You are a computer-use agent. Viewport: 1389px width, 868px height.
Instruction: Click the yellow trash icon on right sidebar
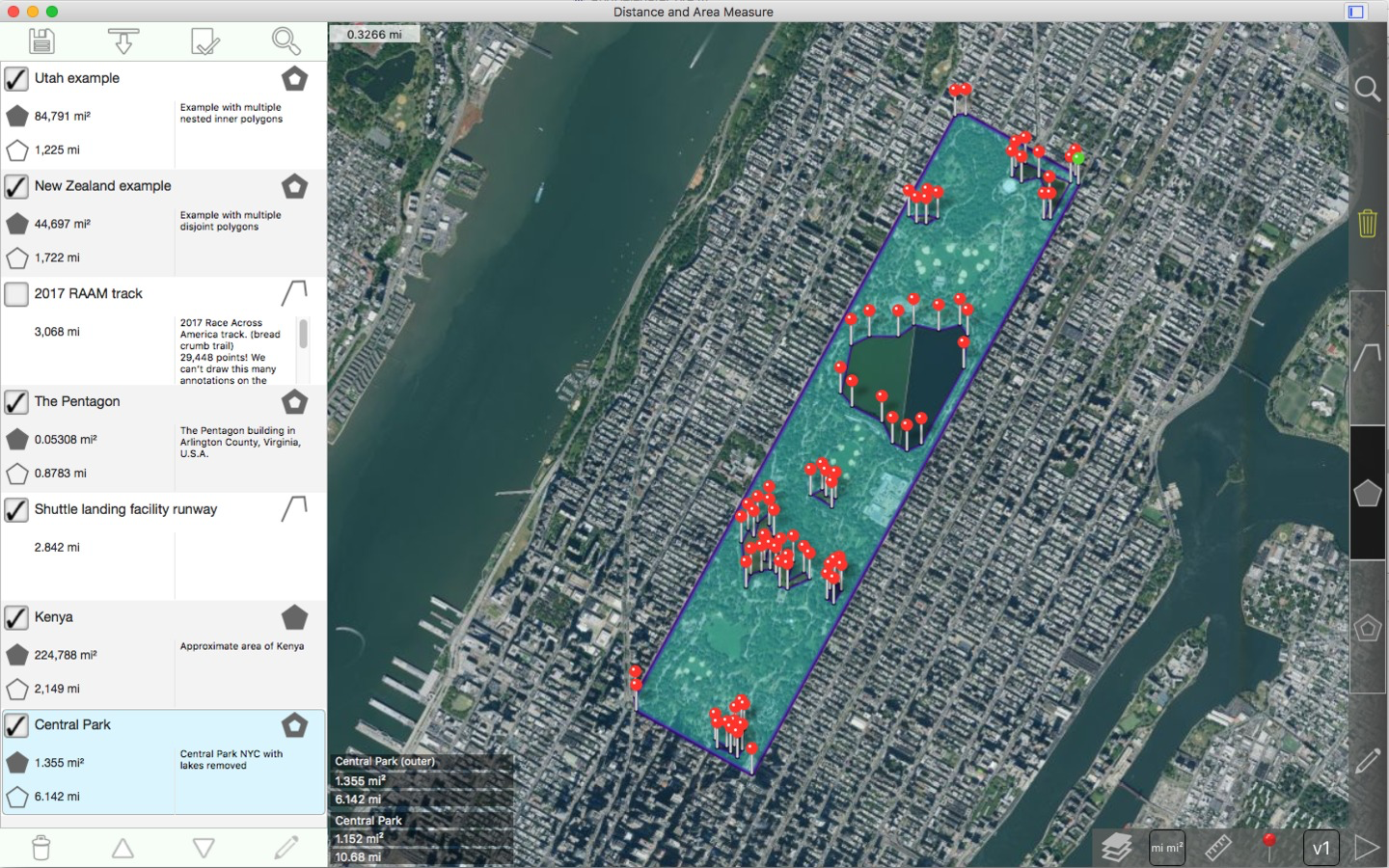click(x=1368, y=223)
